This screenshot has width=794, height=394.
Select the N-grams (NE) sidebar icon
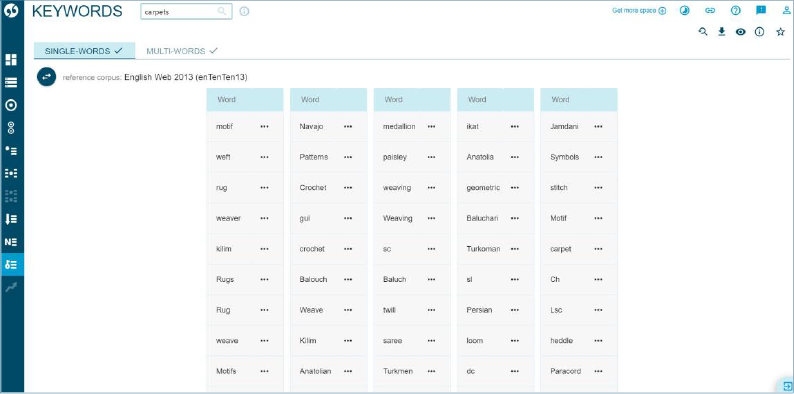click(11, 242)
